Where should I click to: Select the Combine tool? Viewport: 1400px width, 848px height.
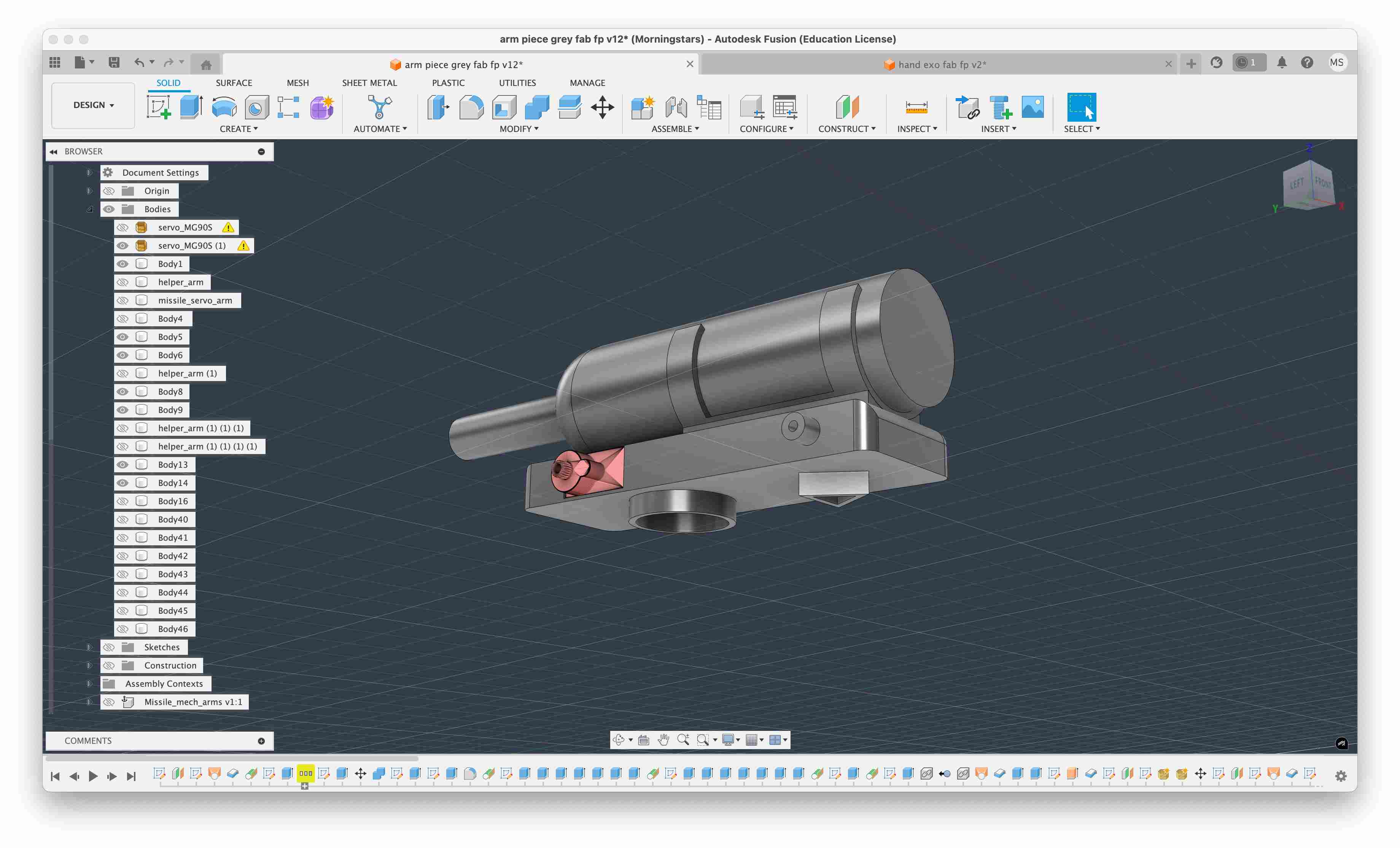(537, 107)
